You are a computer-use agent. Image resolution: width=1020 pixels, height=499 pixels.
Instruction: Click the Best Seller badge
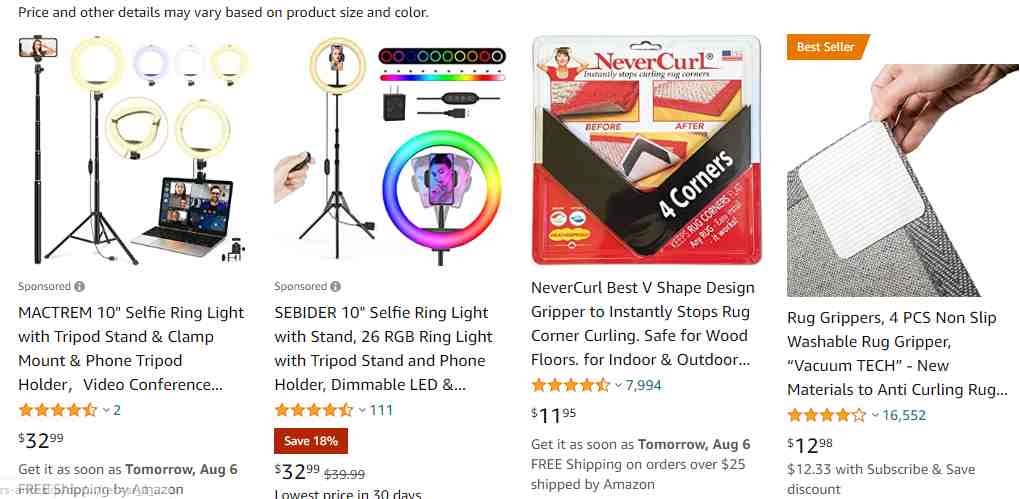tap(827, 47)
